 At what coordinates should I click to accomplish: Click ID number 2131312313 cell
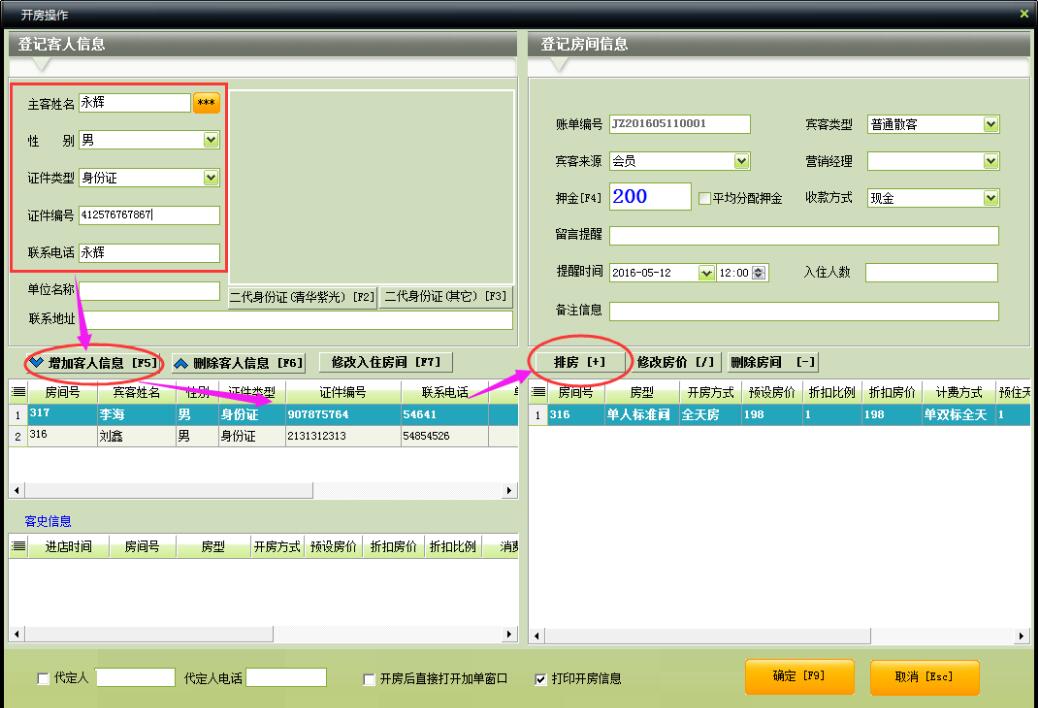click(x=343, y=436)
